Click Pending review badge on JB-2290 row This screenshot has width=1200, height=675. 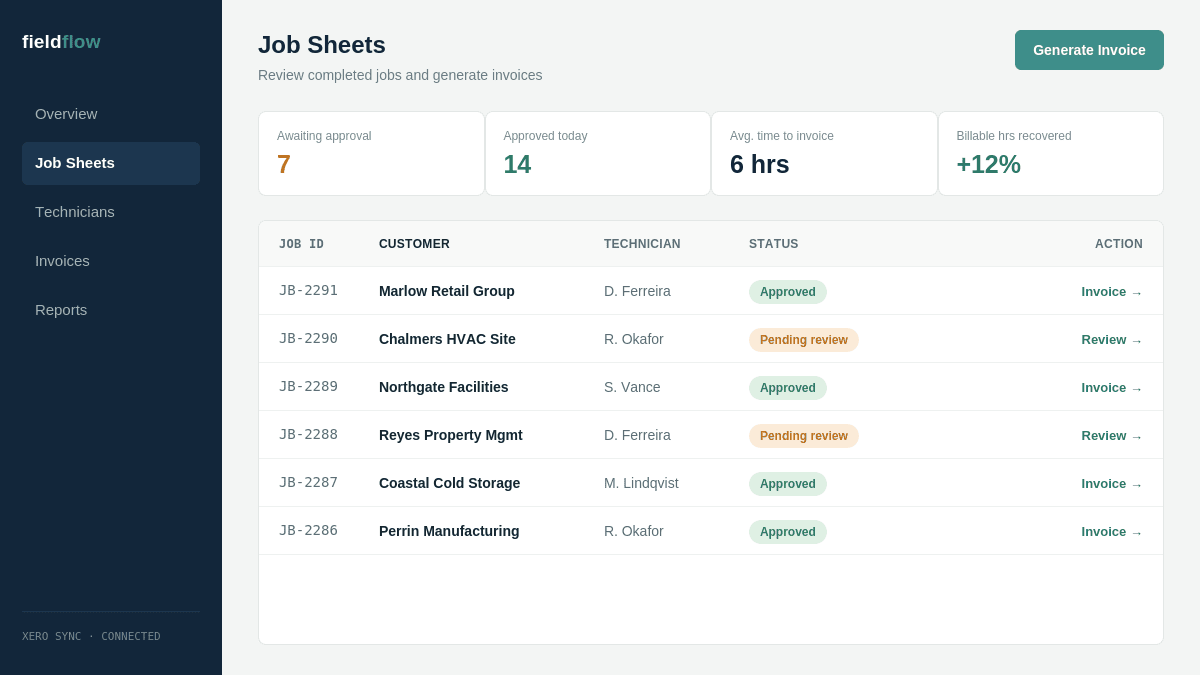[804, 340]
